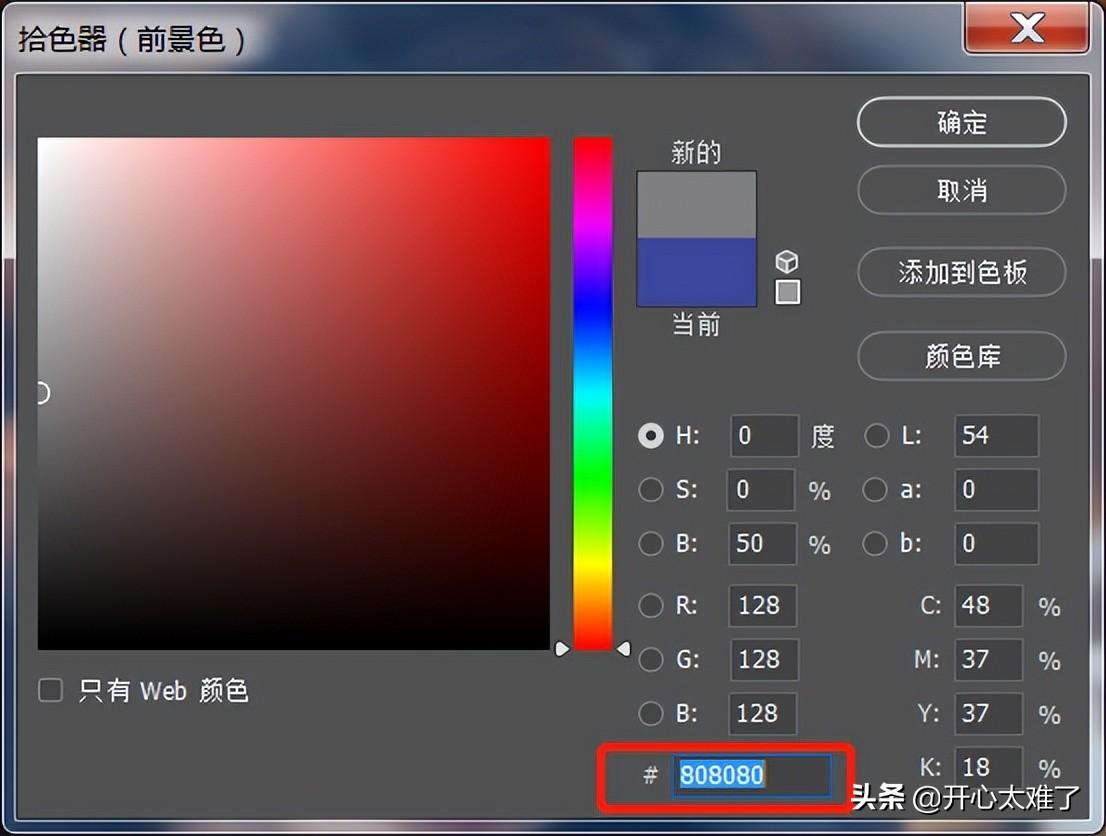Click the S percent input field
Screen dimensions: 1106x836
761,489
